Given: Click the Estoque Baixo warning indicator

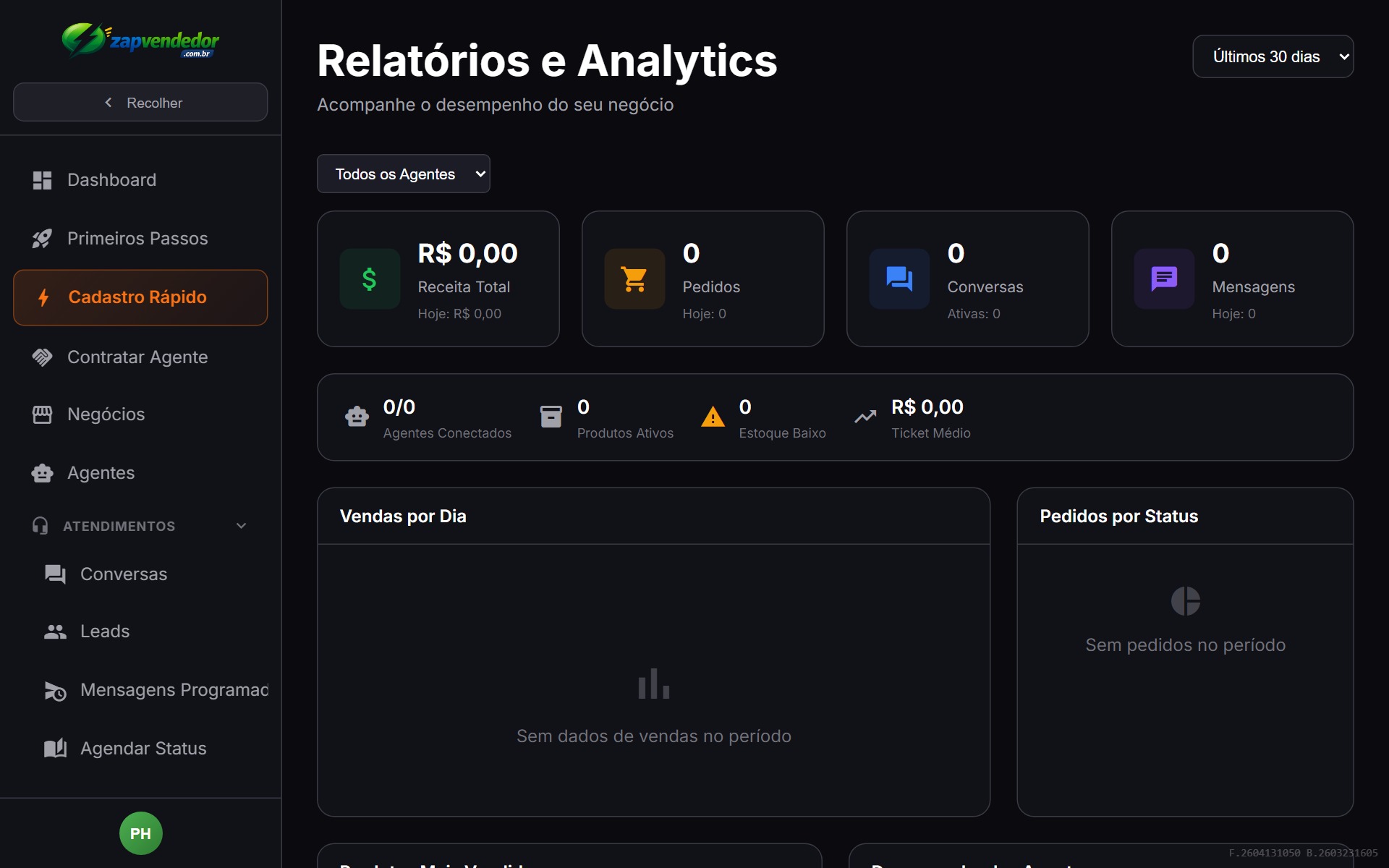Looking at the screenshot, I should click(x=713, y=417).
